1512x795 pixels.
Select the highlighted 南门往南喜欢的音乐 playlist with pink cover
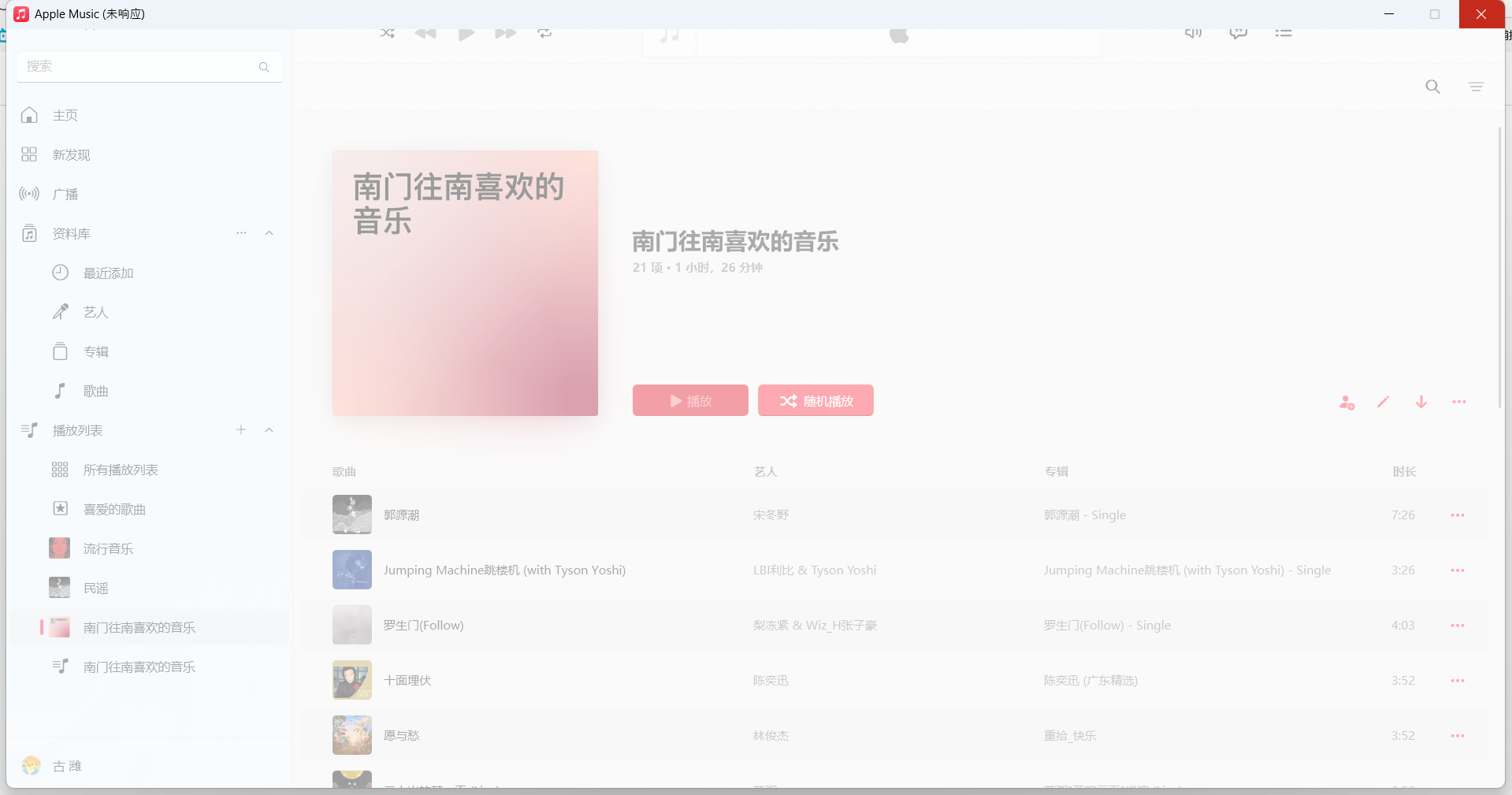tap(148, 627)
